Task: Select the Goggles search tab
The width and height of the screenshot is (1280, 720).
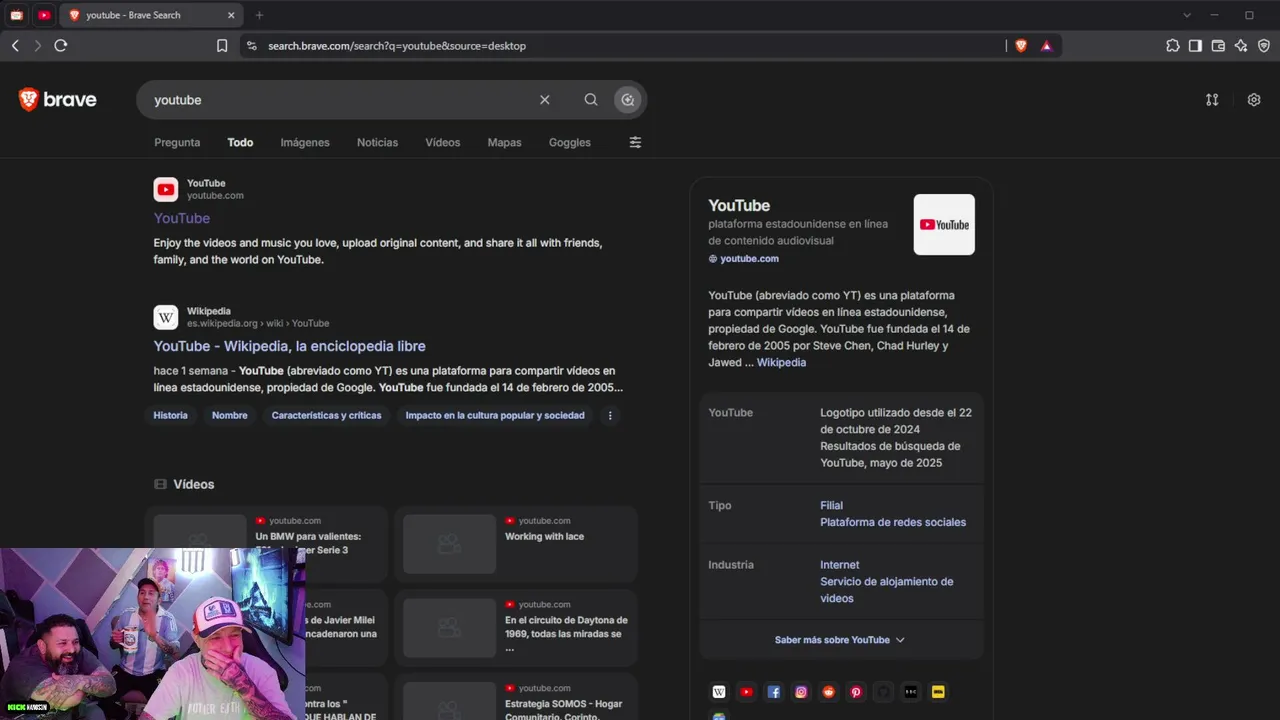Action: click(570, 142)
